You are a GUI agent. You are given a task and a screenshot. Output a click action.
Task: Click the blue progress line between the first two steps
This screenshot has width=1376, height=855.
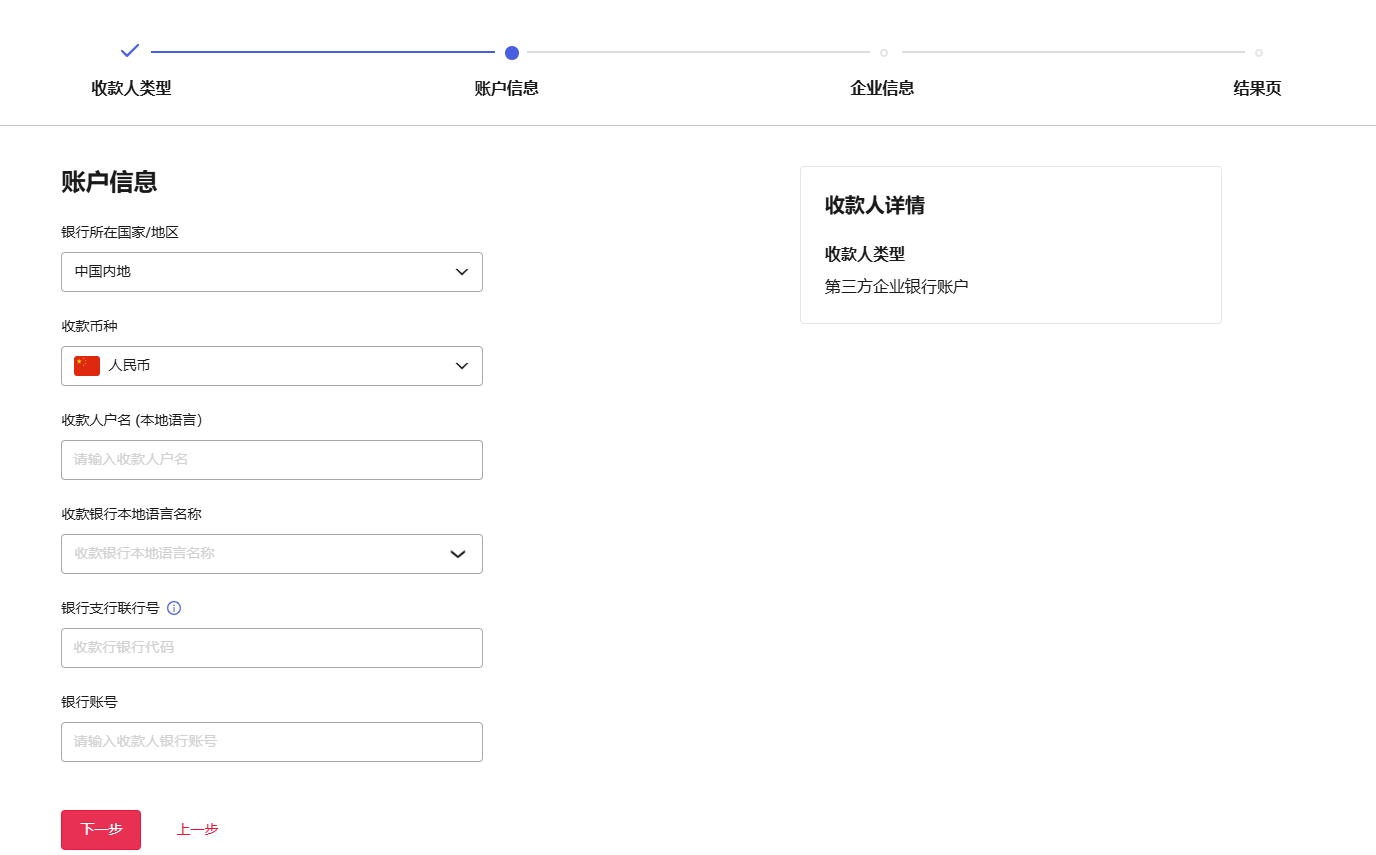tap(322, 52)
